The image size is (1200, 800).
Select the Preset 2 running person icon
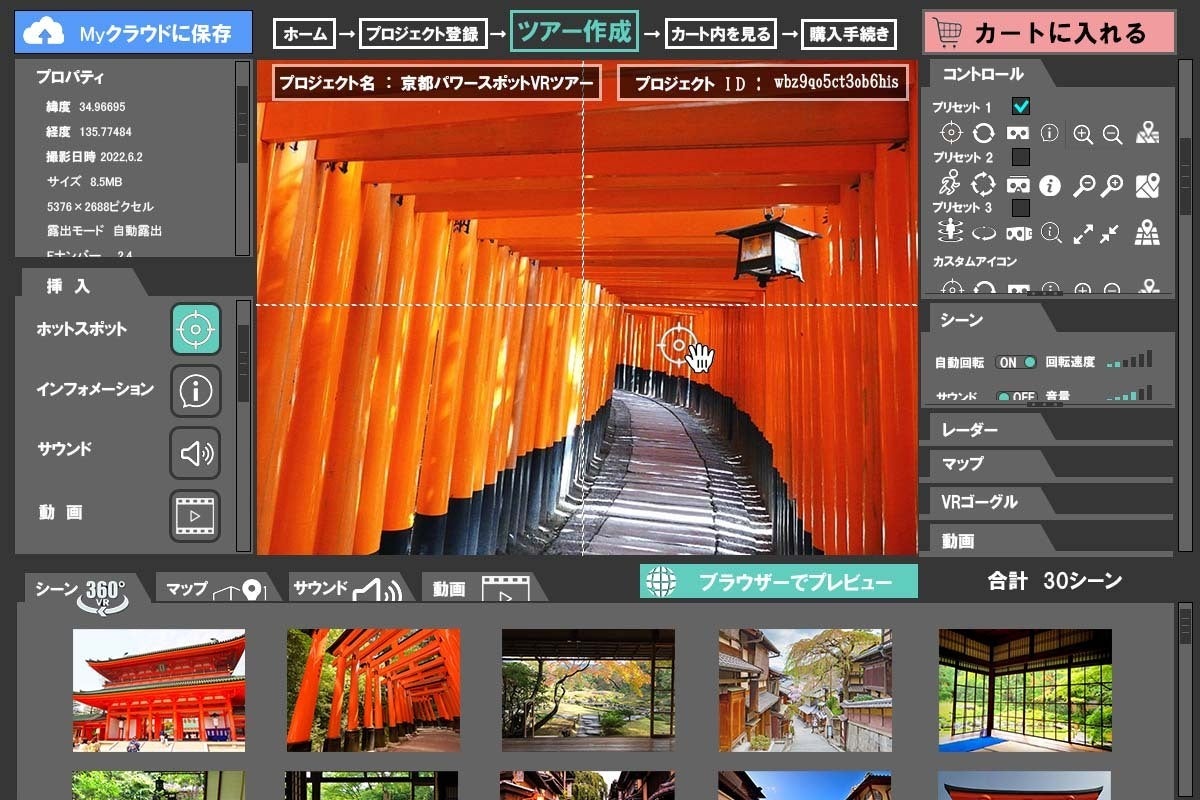(950, 184)
